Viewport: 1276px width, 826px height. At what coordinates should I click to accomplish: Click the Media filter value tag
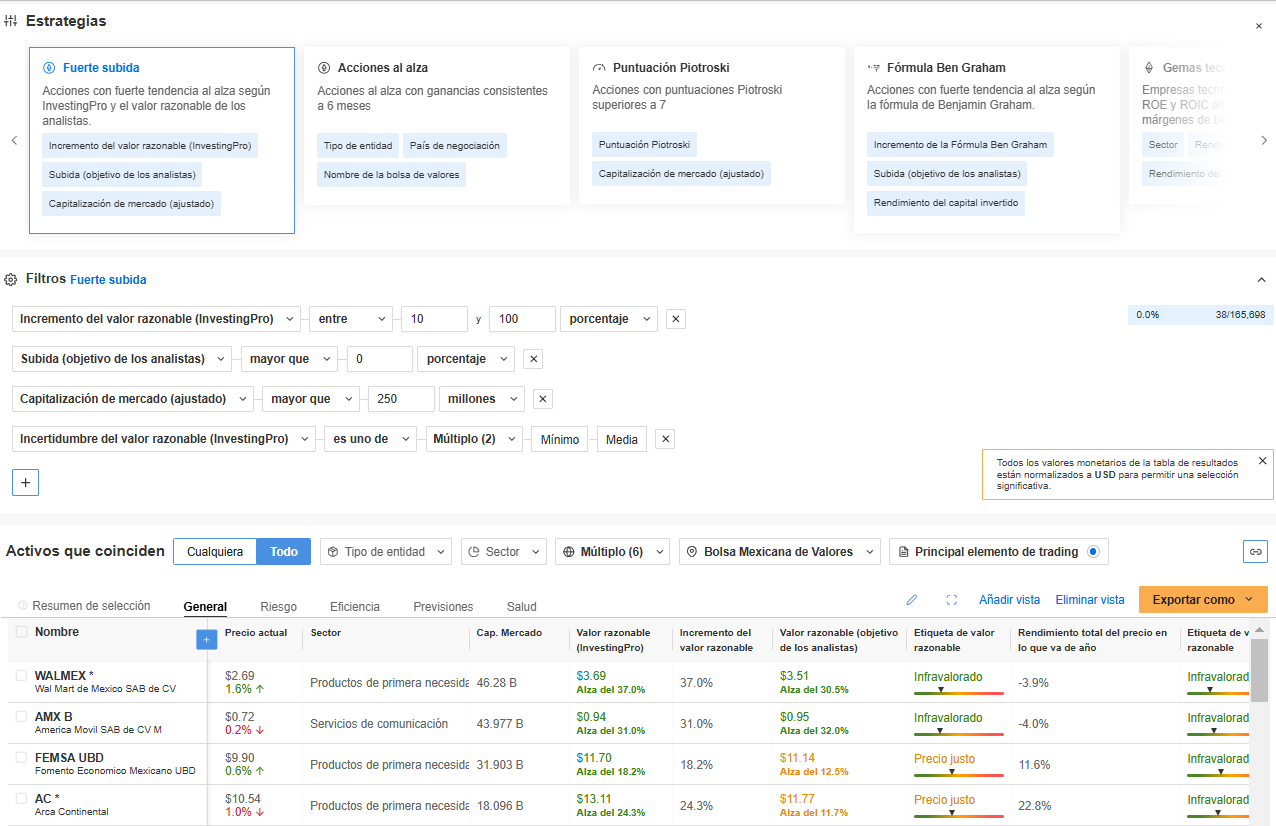tap(622, 439)
